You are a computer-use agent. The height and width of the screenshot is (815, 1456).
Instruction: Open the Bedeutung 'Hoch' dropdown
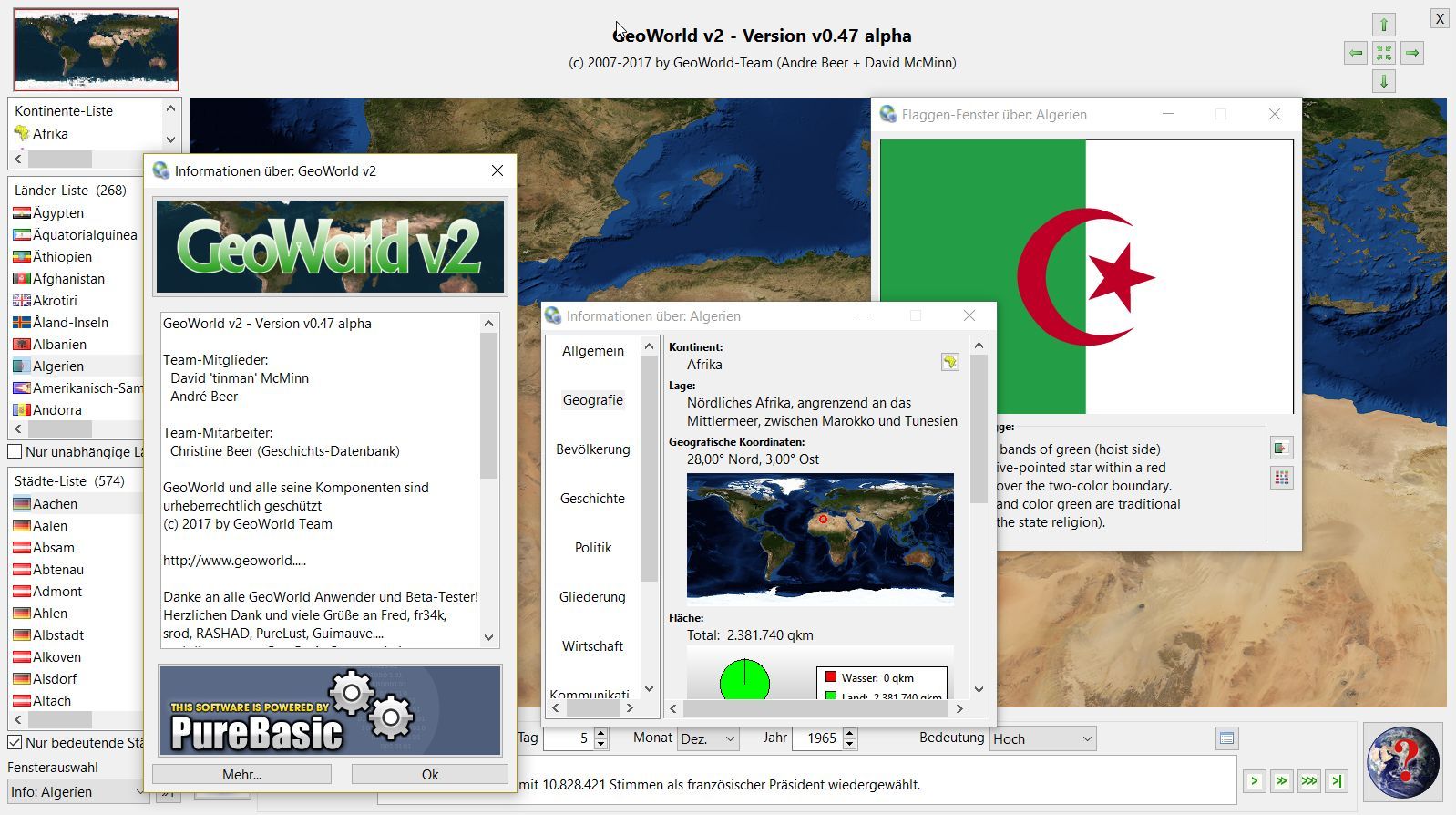coord(1042,738)
